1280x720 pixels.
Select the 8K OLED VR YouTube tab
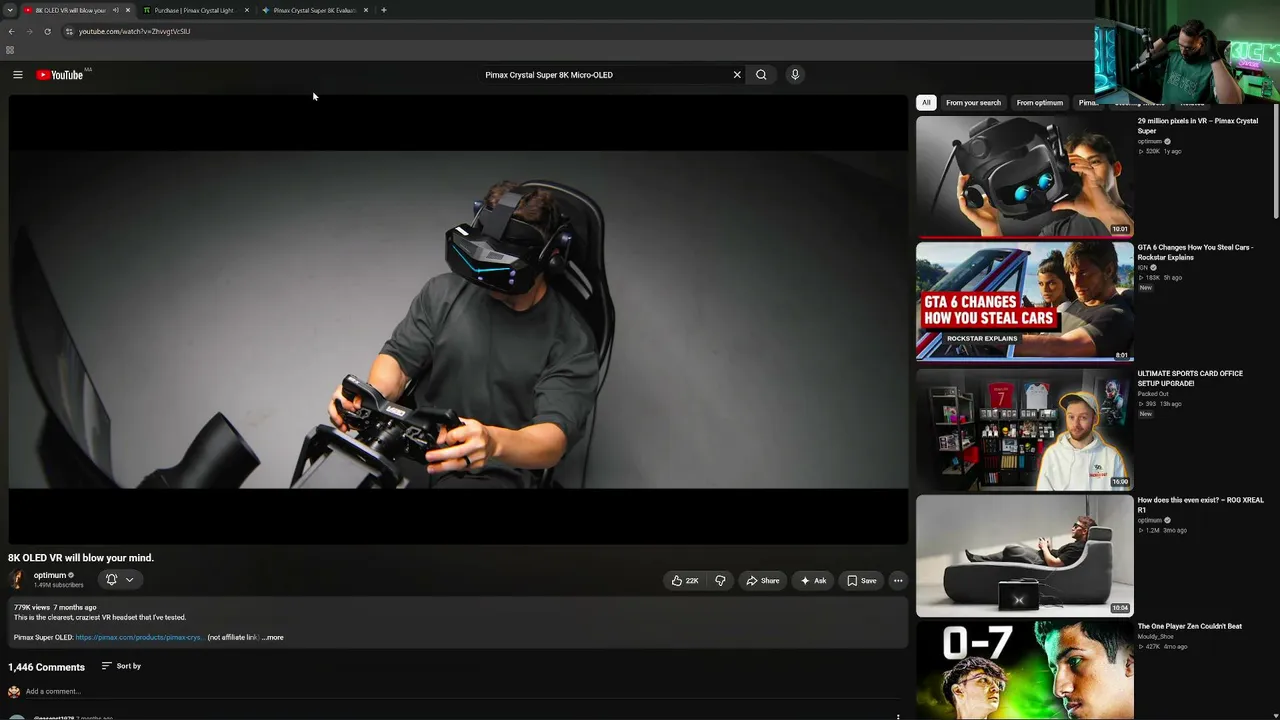70,10
